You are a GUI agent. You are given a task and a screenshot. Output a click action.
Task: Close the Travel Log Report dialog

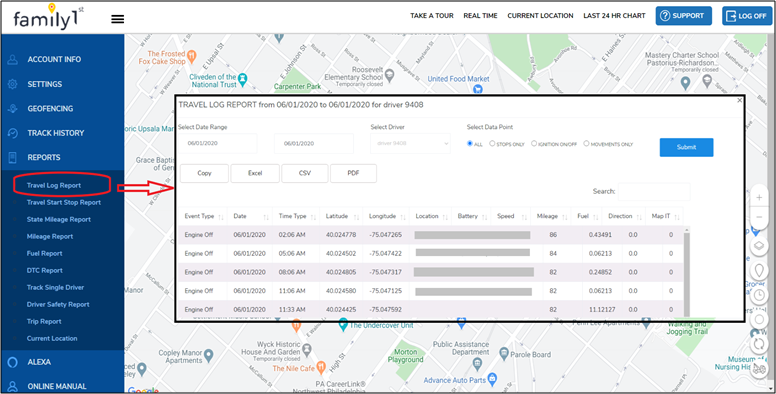[x=739, y=100]
